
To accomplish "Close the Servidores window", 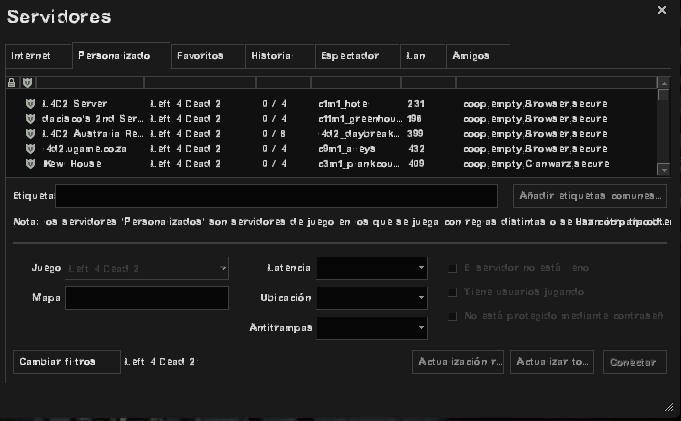I will (661, 10).
